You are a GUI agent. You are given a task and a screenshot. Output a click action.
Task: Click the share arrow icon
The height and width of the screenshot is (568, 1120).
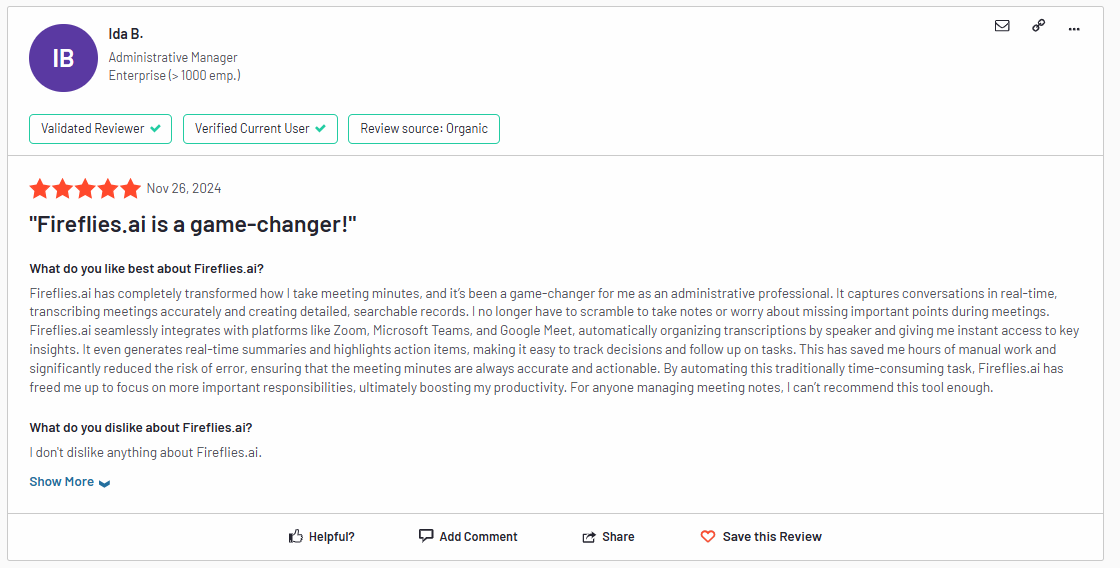(x=589, y=537)
